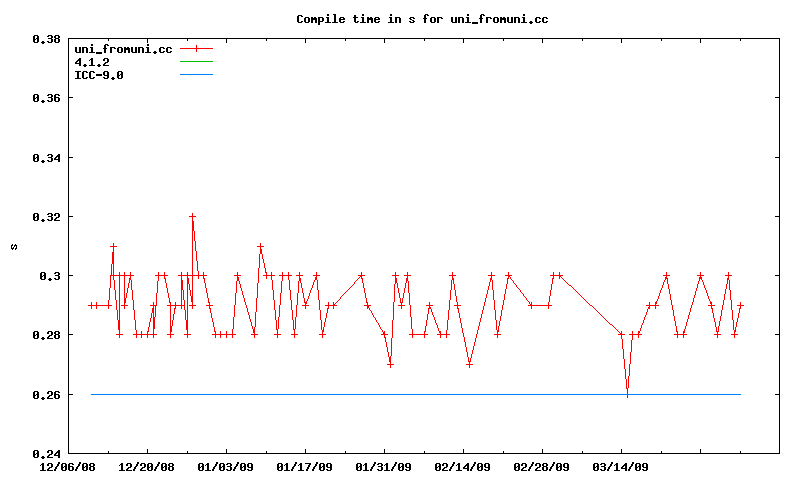Click the blue legend line sample for ICC-9.0

coord(197,75)
